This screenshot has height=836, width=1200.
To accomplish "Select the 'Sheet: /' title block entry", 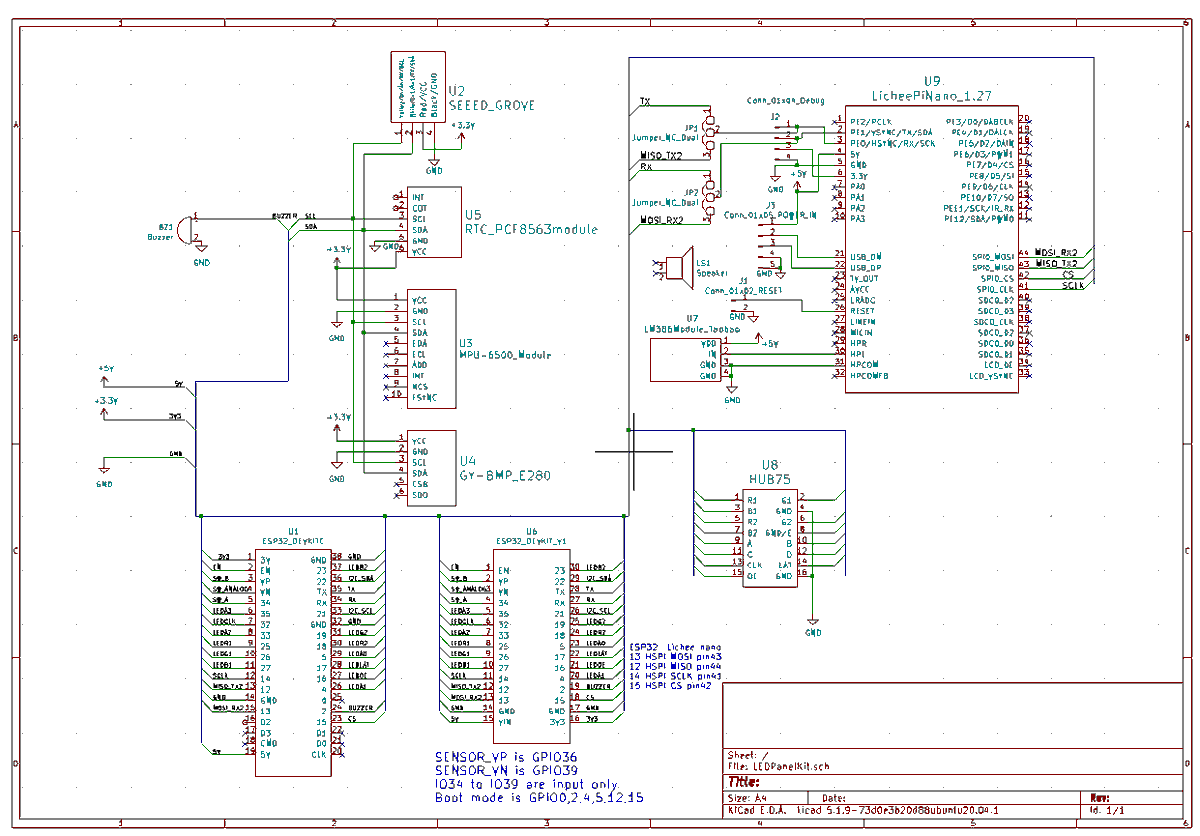I will (x=748, y=755).
